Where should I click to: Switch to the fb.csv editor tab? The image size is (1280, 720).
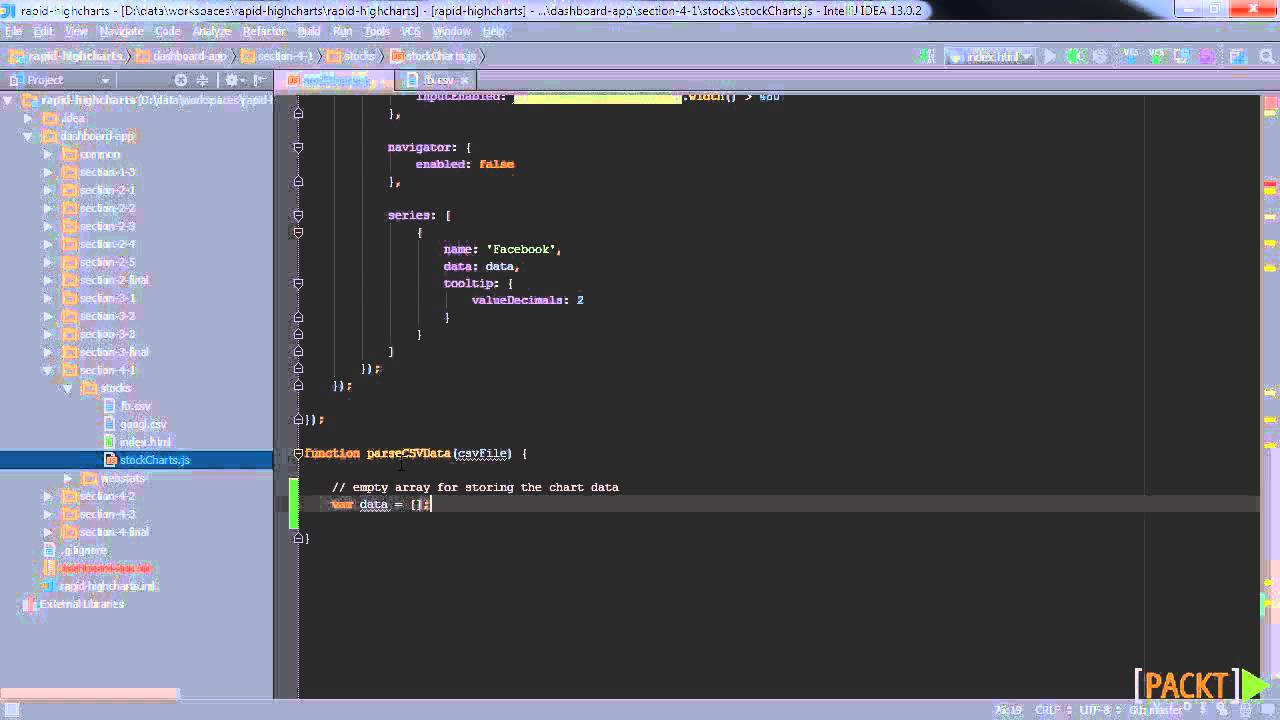(x=438, y=80)
